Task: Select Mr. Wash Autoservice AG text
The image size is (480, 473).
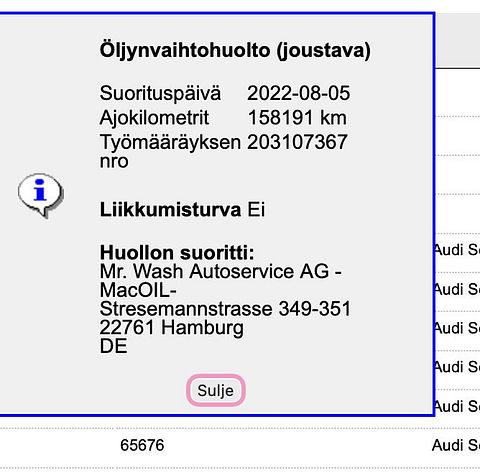Action: coord(220,271)
